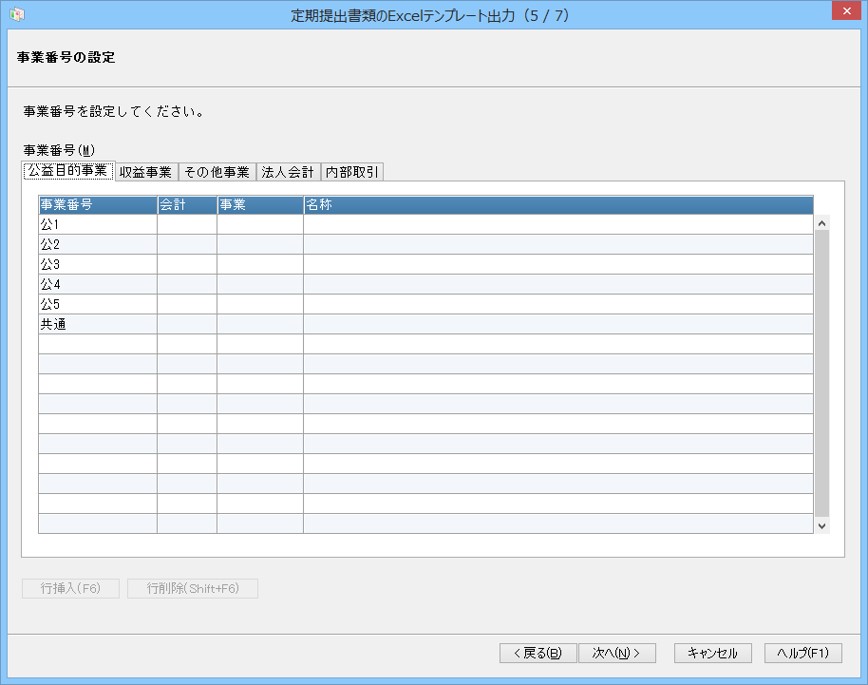Click the application icon in the title bar
The image size is (868, 685).
pos(17,15)
